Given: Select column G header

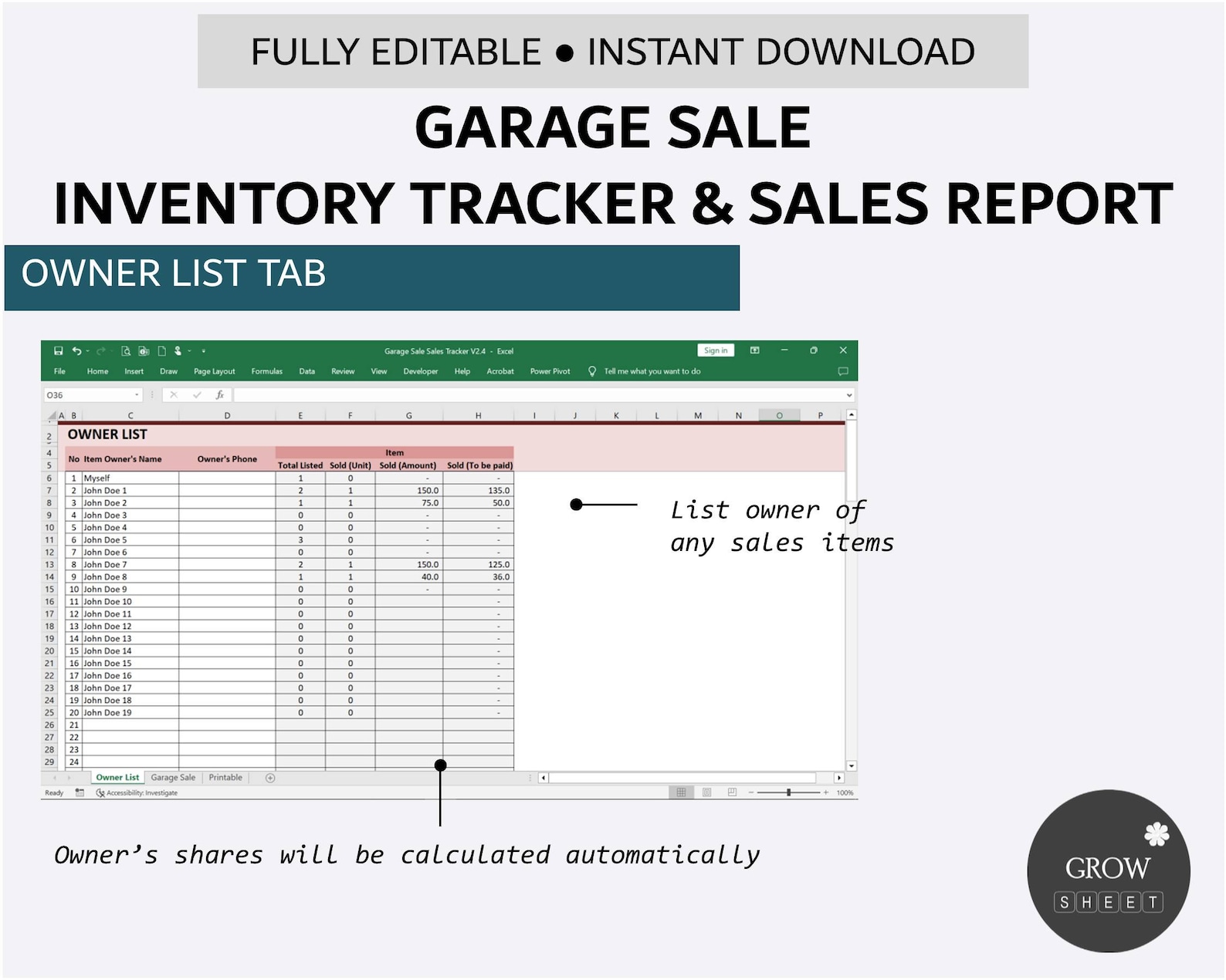Looking at the screenshot, I should tap(409, 416).
